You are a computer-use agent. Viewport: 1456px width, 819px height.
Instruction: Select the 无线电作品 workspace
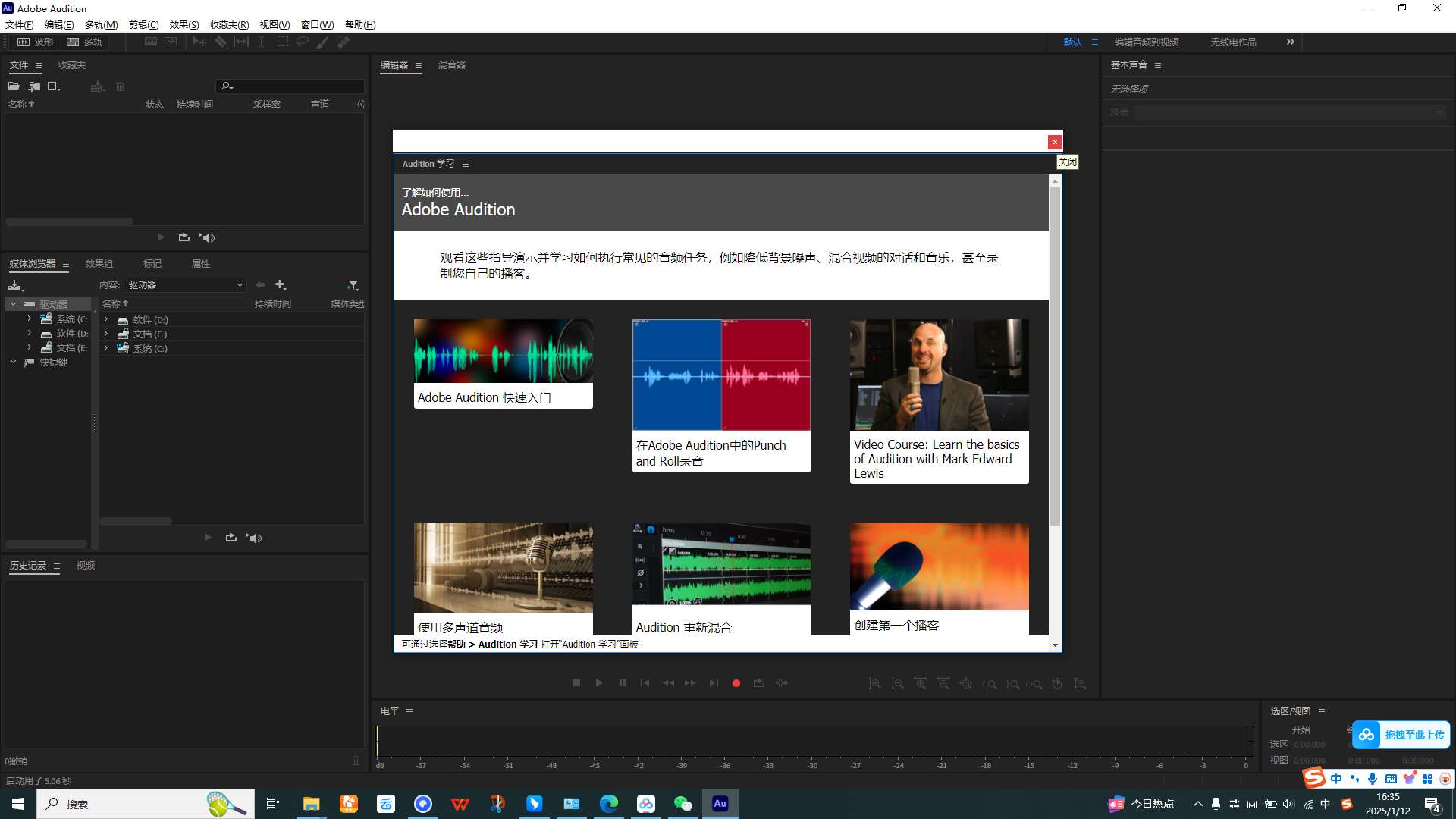(x=1233, y=42)
